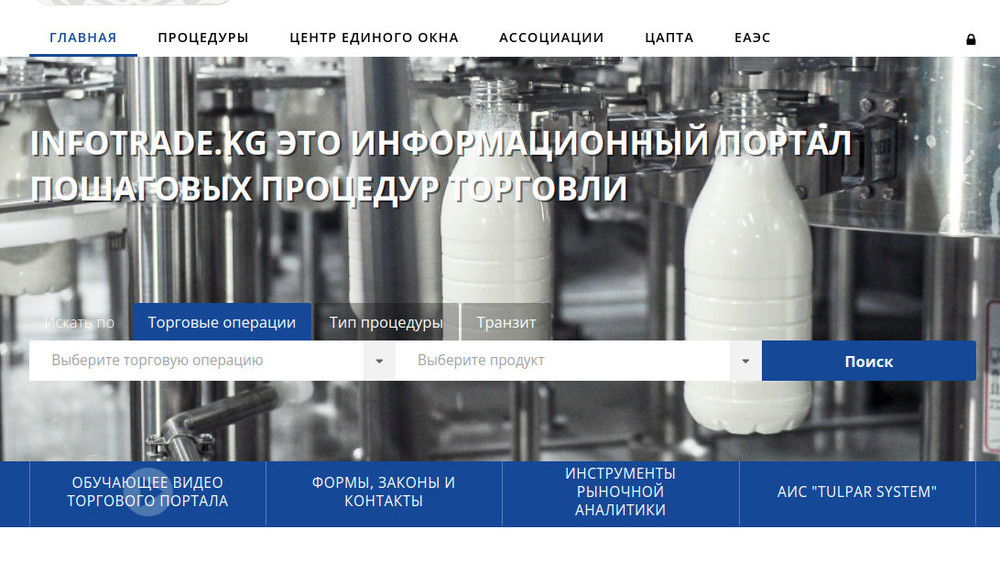Open the АИС "Tulpar System" link
The height and width of the screenshot is (562, 1000).
(856, 492)
